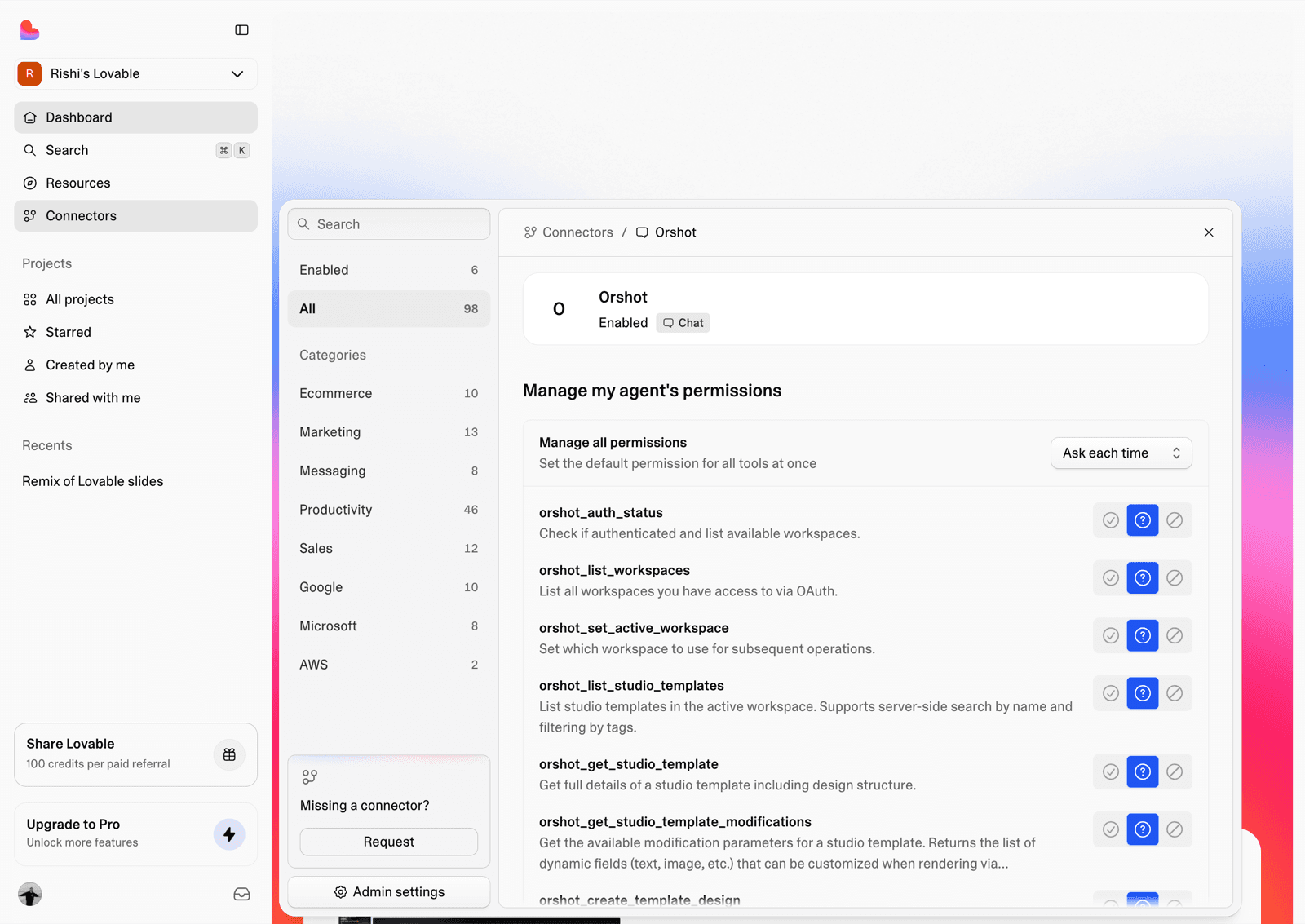Select All connectors filter
1305x924 pixels.
coord(389,309)
